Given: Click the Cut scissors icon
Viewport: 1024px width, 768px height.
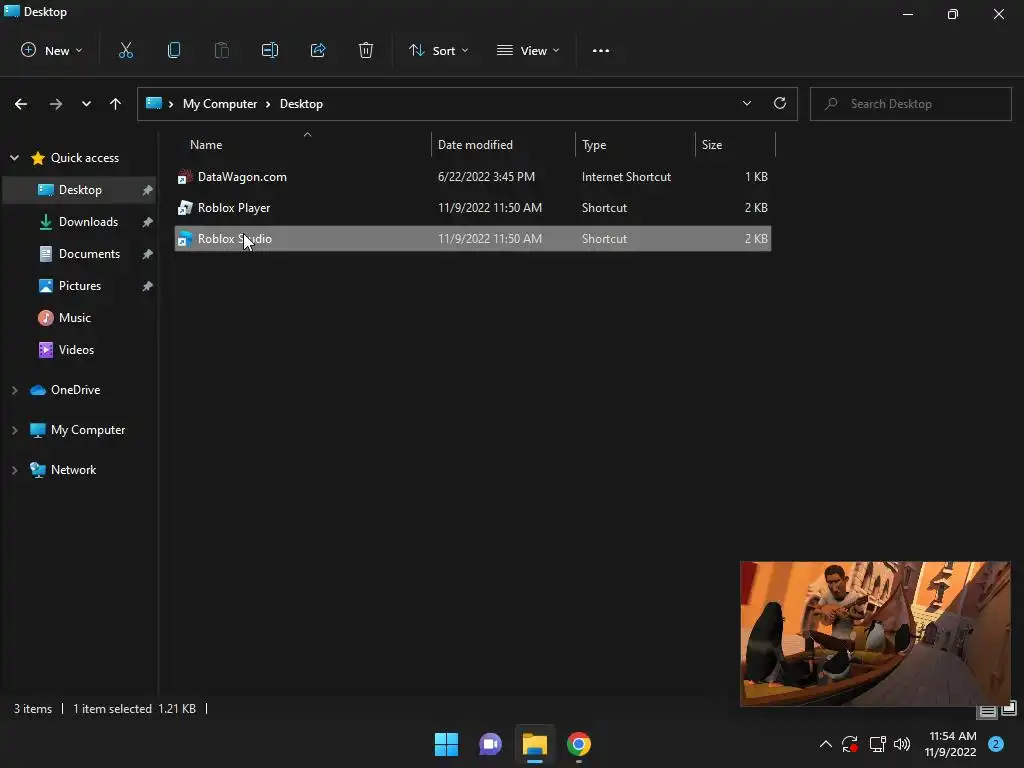Looking at the screenshot, I should pos(125,50).
